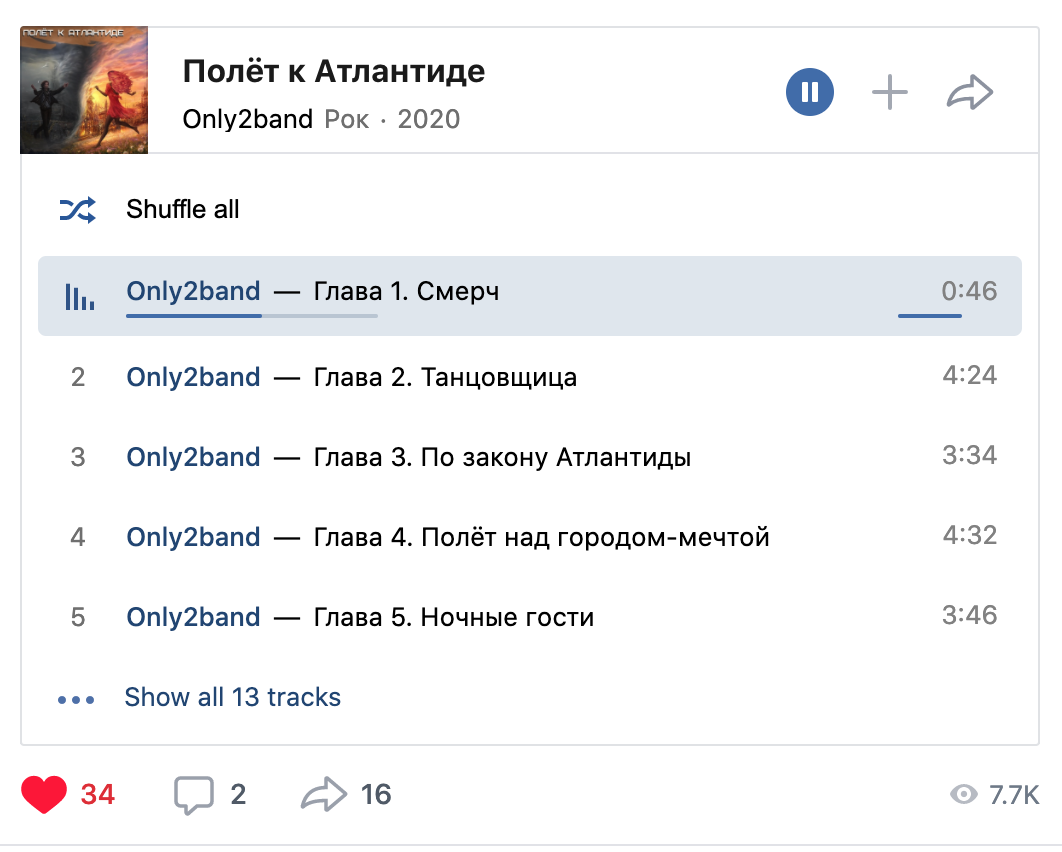Click the eye views icon
Screen dimensions: 1062x852
point(963,795)
